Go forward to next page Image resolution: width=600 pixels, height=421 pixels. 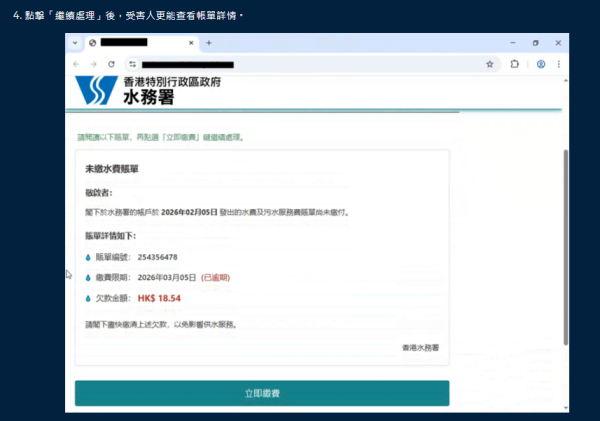coord(93,64)
